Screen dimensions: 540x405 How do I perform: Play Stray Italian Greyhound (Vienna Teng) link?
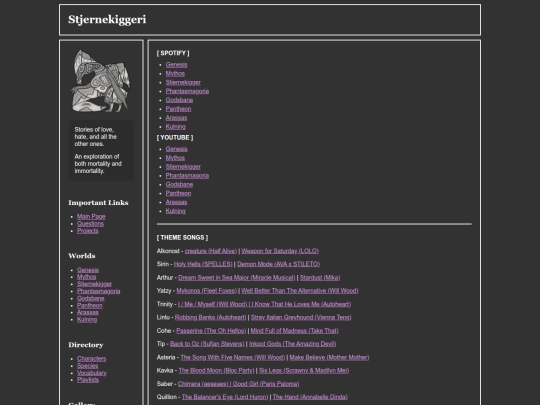[x=301, y=318]
